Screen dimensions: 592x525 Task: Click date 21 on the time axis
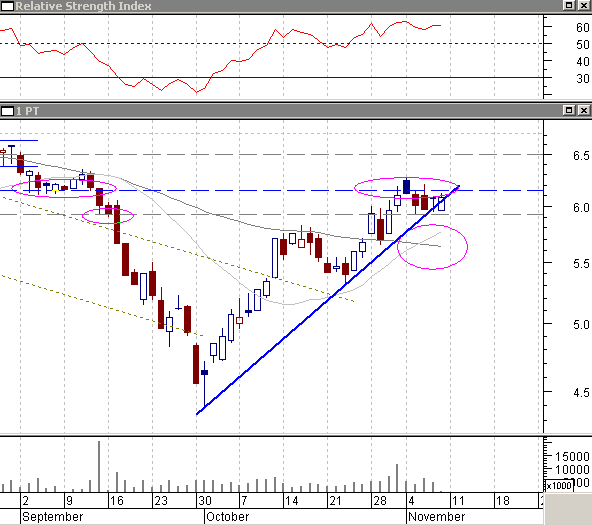point(335,501)
